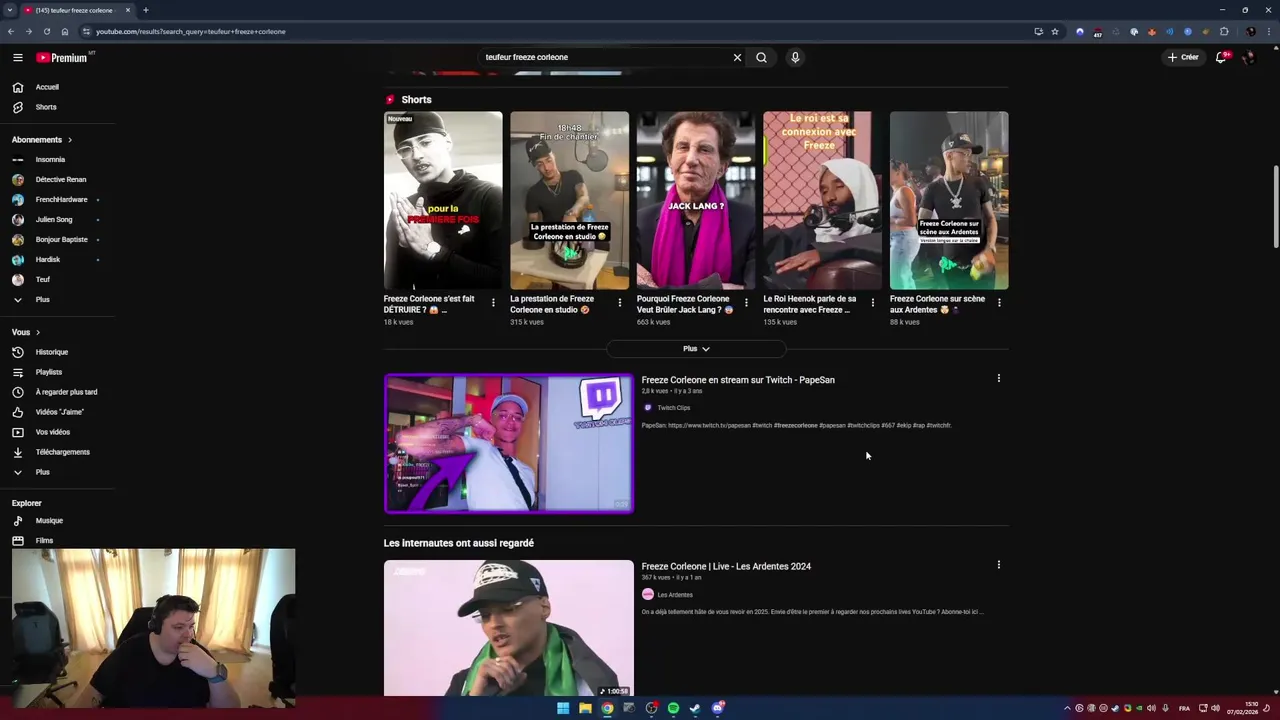Open the notifications bell

[1221, 57]
